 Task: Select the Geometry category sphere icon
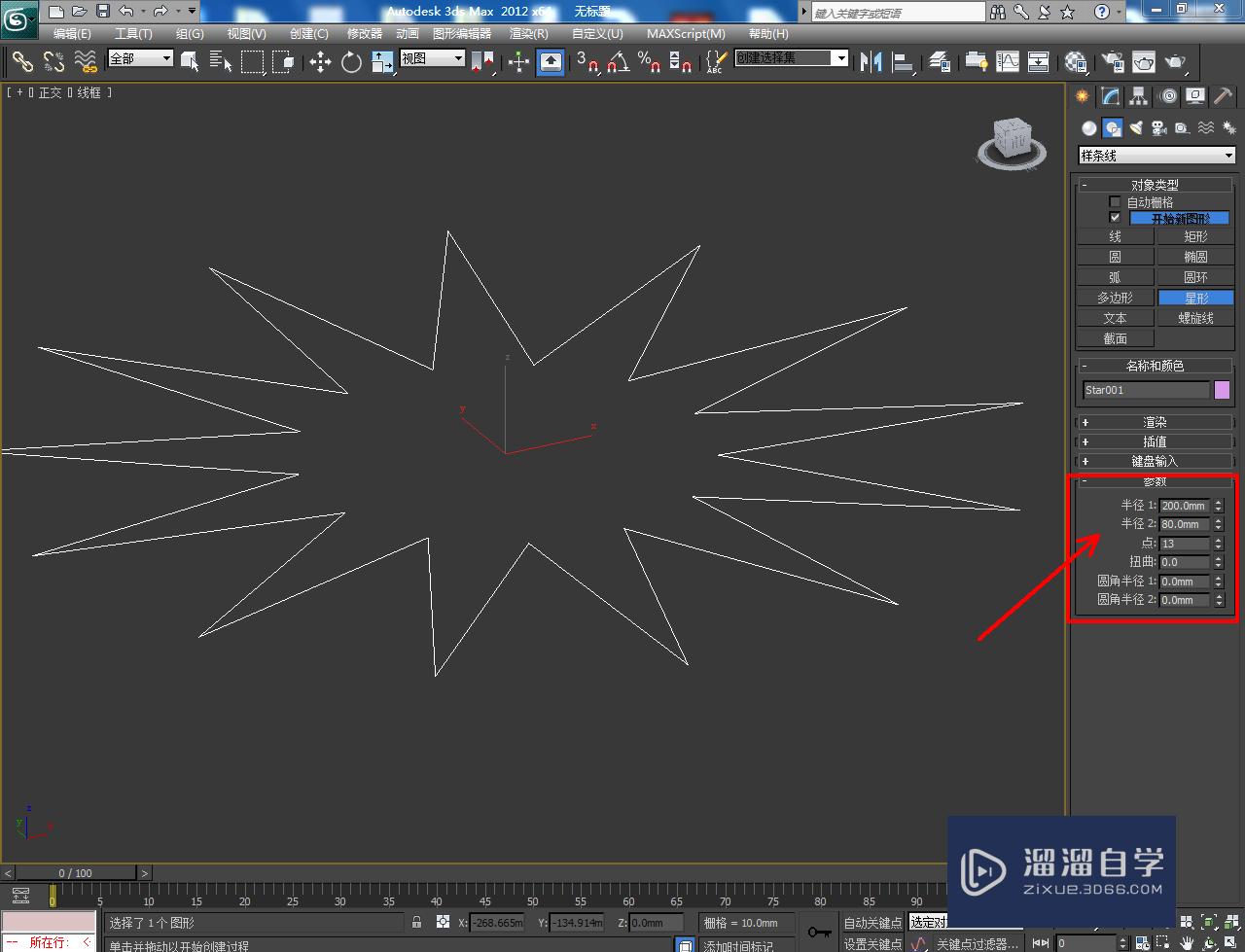1088,127
